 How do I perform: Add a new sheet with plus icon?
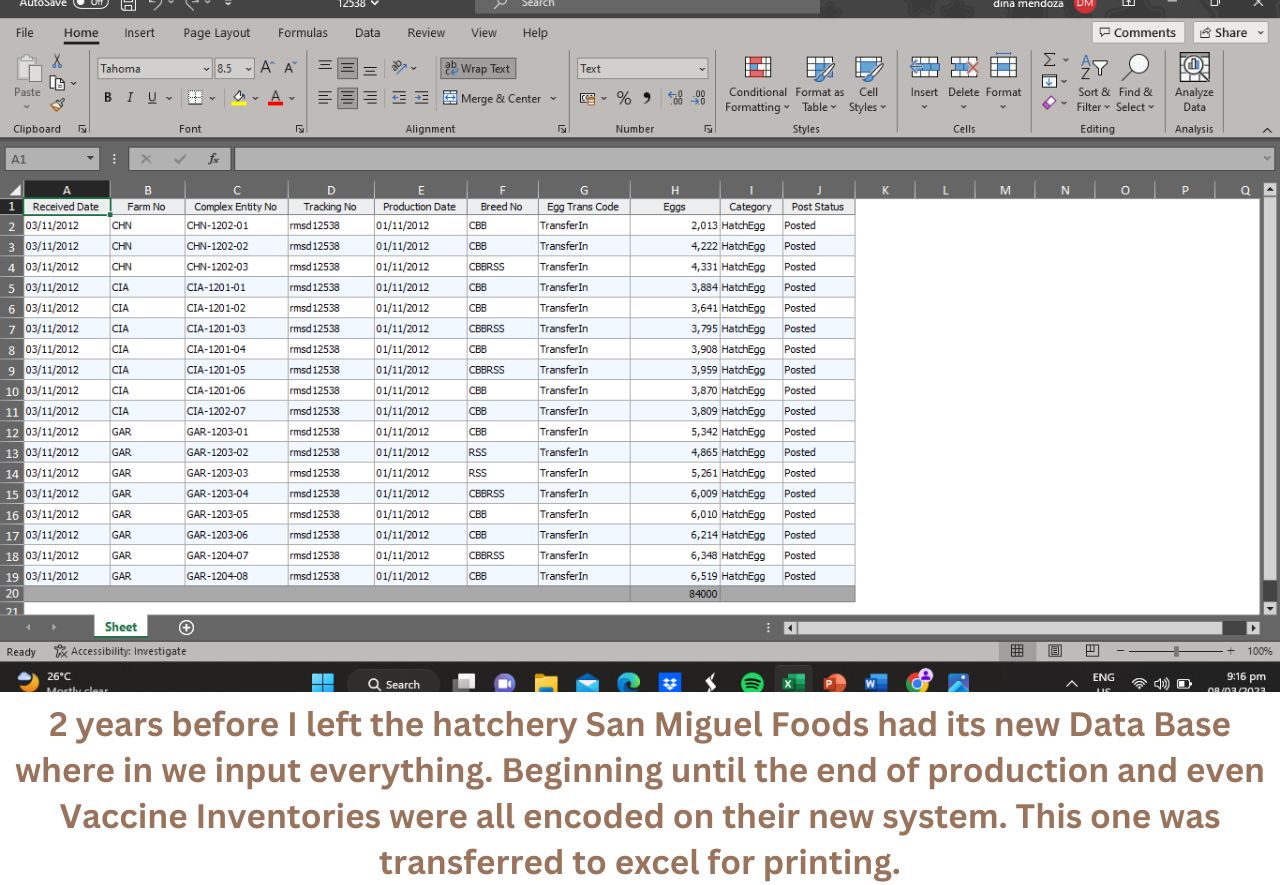[186, 627]
